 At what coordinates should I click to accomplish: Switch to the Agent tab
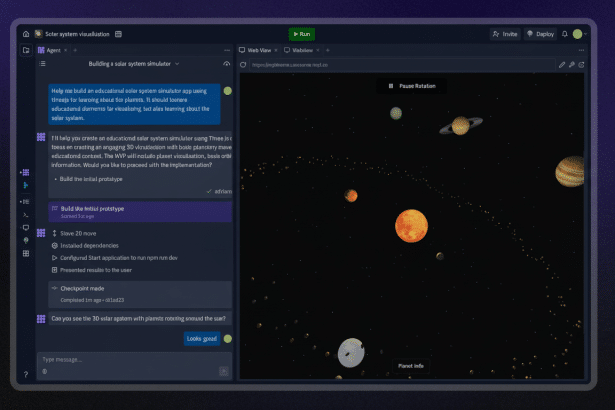50,50
